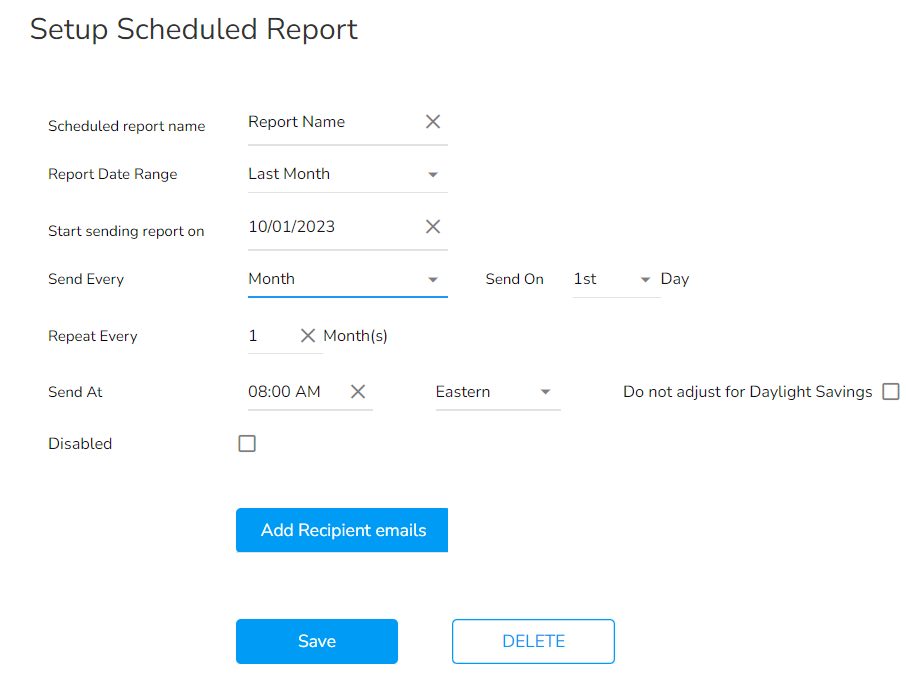Open the Send On 1st day dropdown
The height and width of the screenshot is (678, 906).
point(613,279)
